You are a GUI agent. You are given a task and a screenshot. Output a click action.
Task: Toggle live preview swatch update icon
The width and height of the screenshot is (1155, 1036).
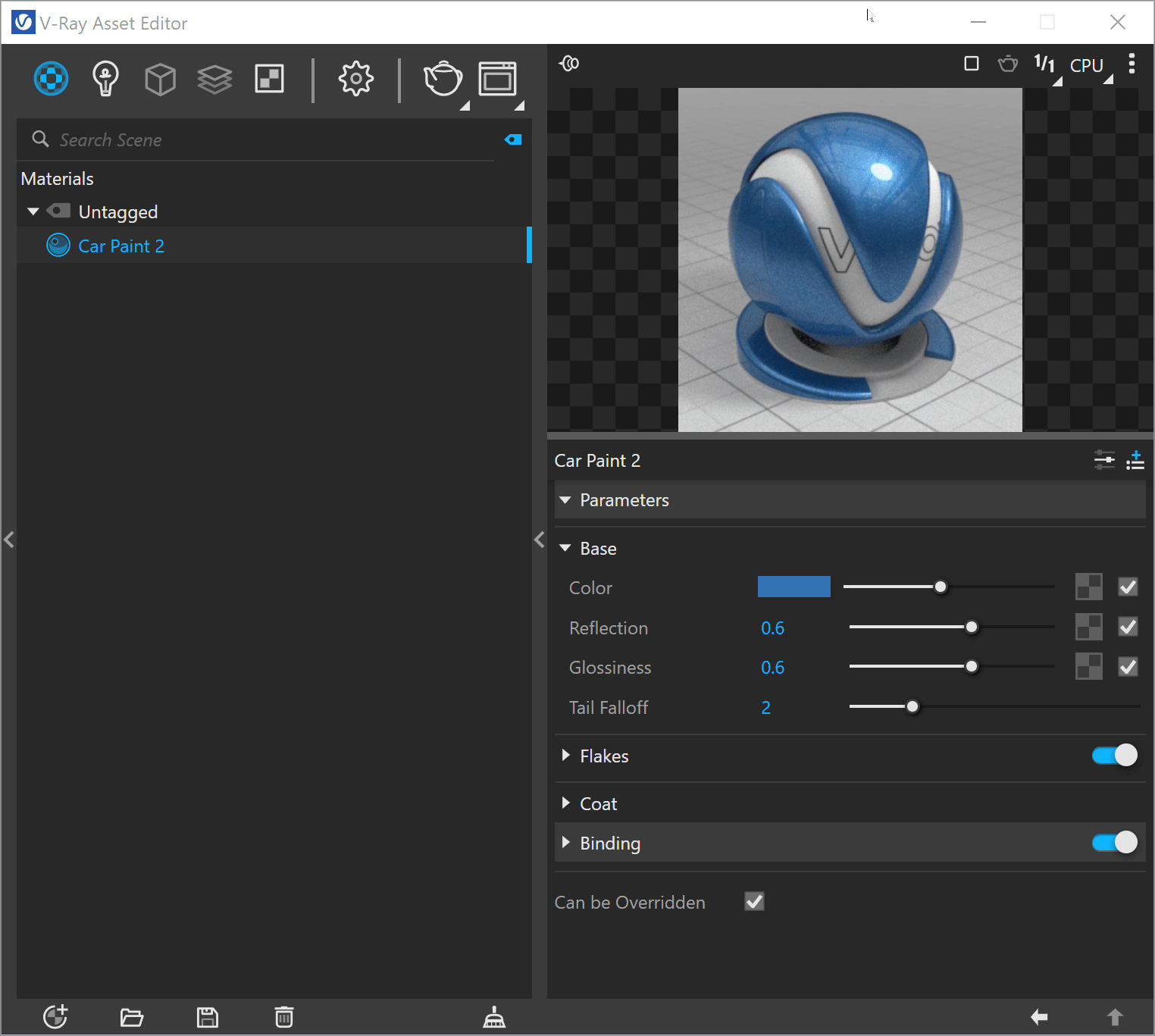569,64
